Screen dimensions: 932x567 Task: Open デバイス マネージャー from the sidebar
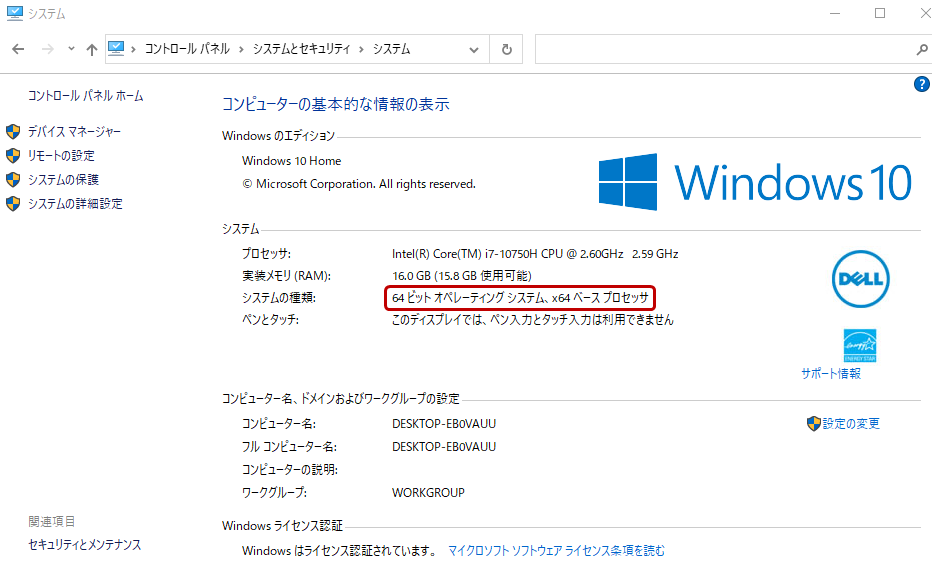click(74, 131)
